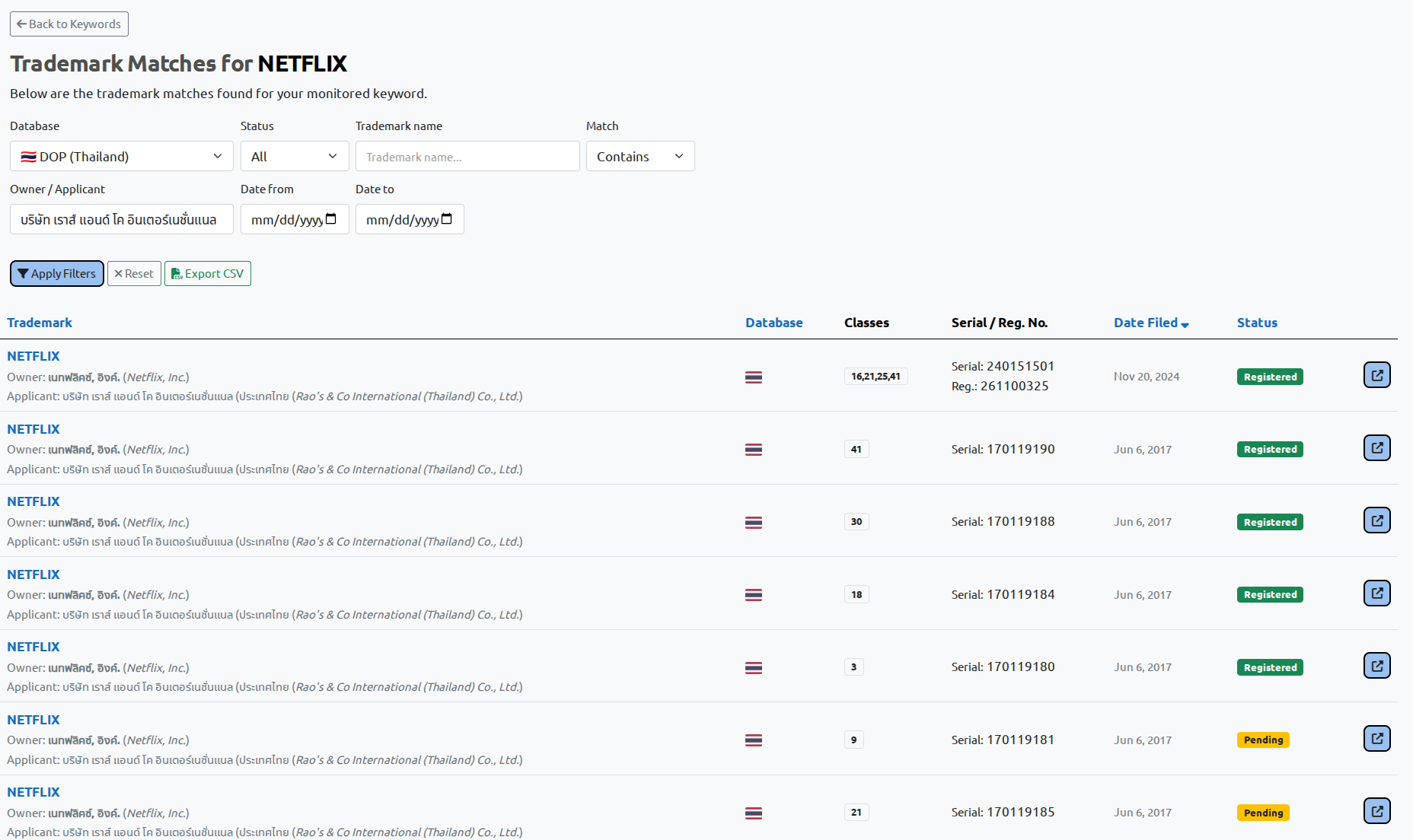
Task: Export results as CSV
Action: 208,273
